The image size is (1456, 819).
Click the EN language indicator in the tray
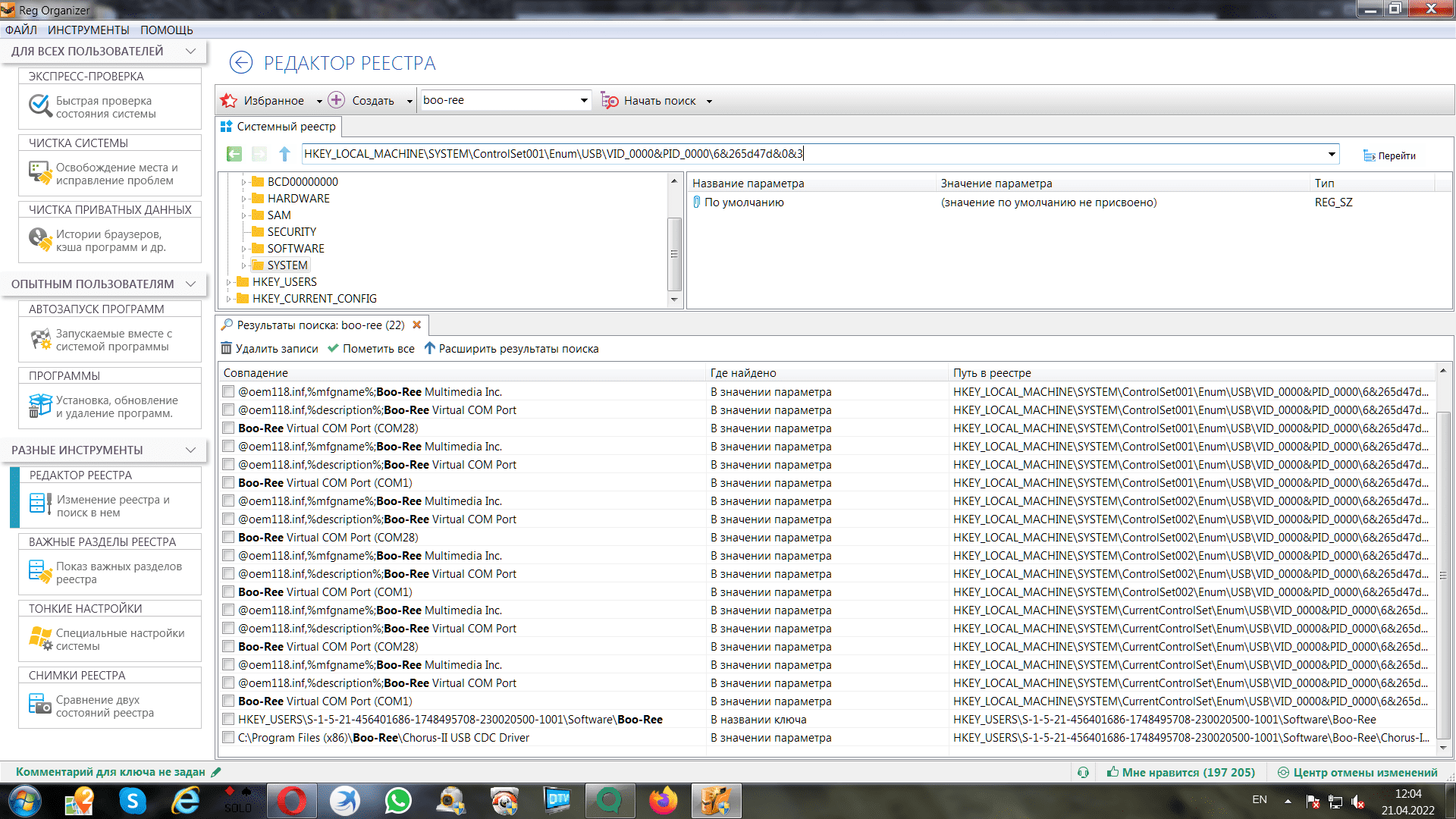coord(1260,799)
